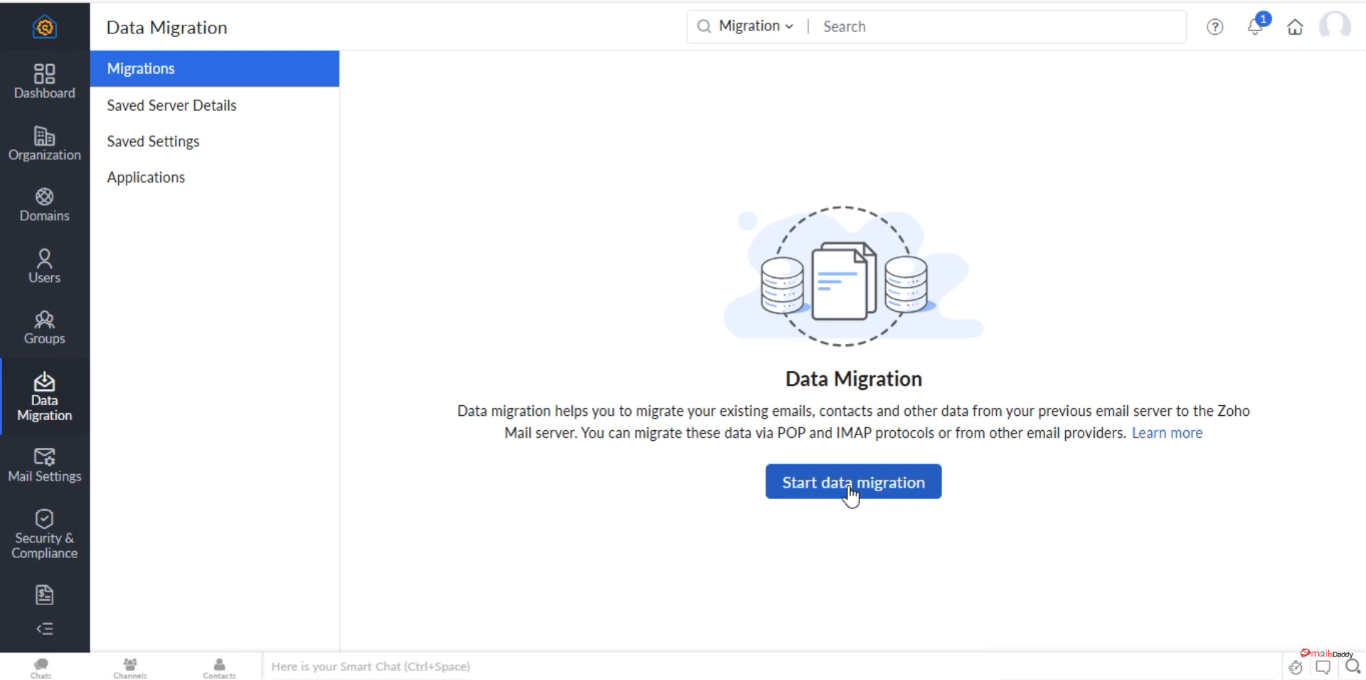Go to the Users panel
The image size is (1366, 680).
(x=44, y=265)
